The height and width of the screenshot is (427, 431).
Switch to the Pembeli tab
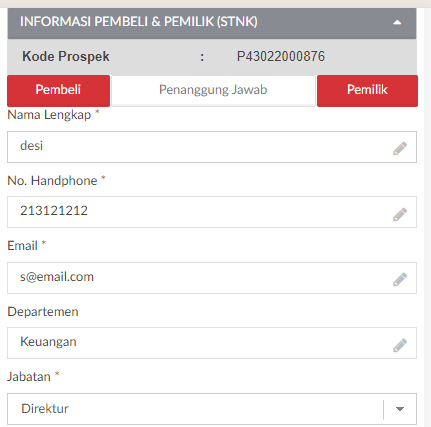(58, 90)
